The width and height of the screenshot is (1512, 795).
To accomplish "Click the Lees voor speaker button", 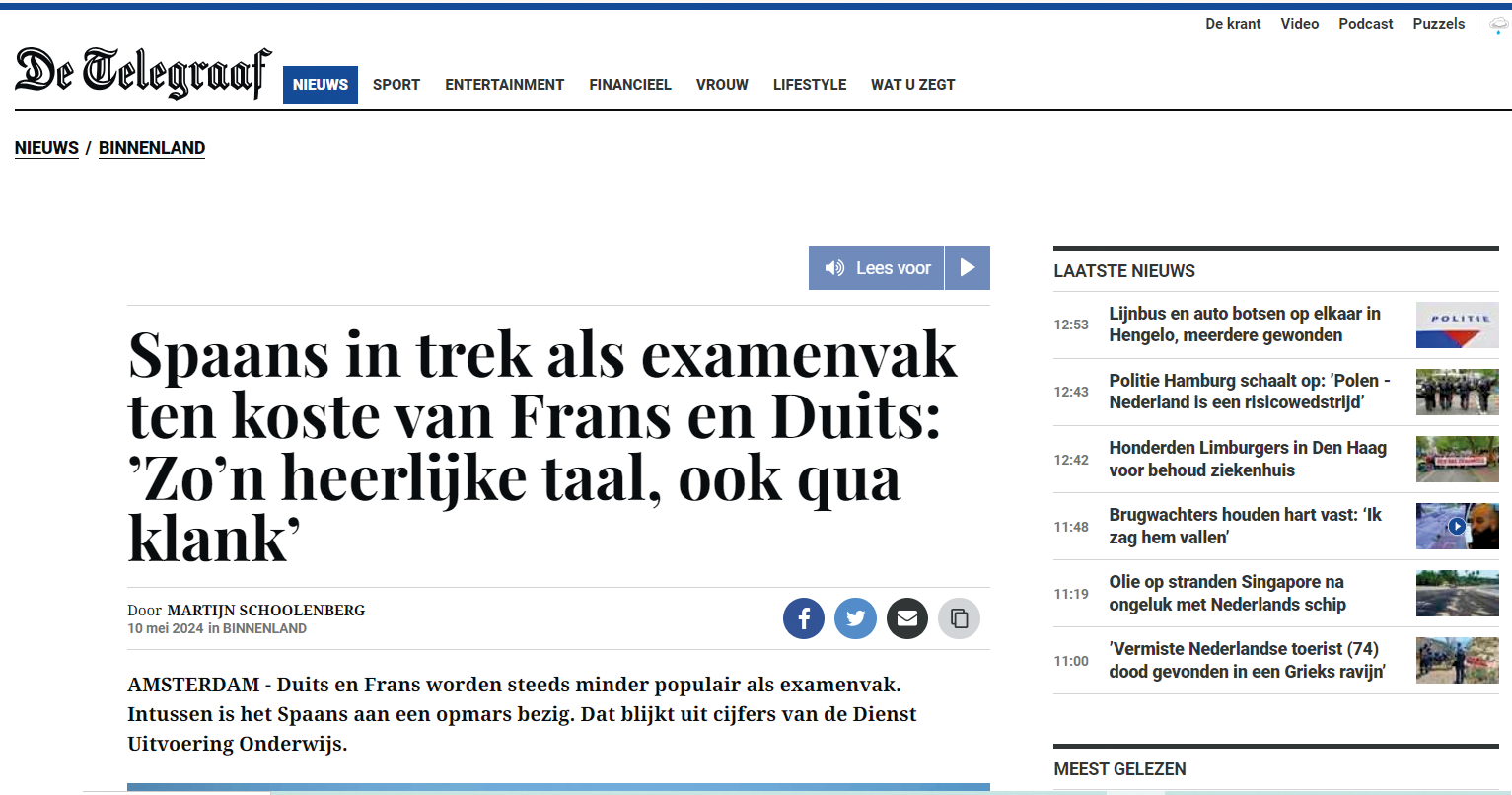I will point(876,267).
